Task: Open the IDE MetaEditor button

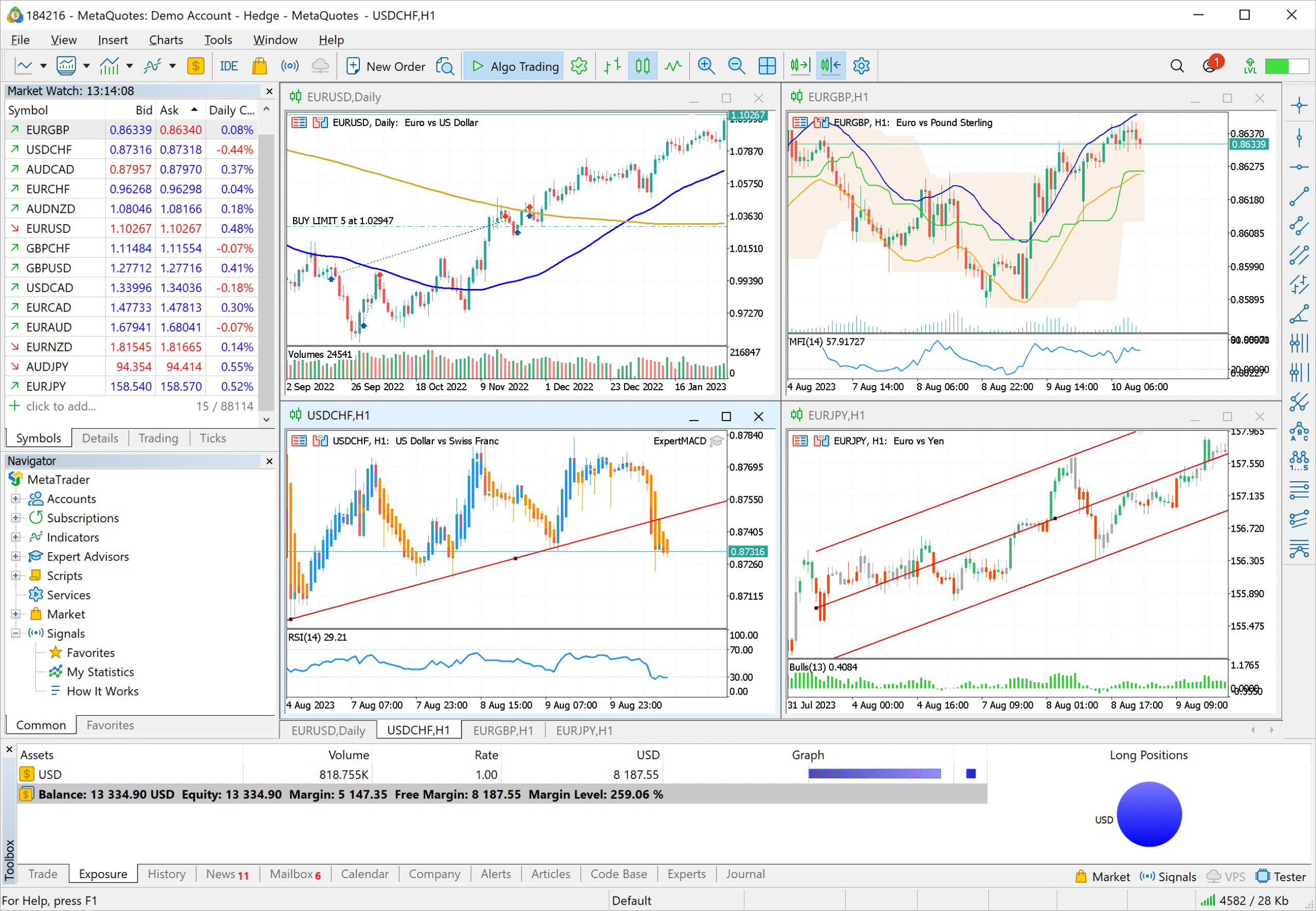Action: 229,66
